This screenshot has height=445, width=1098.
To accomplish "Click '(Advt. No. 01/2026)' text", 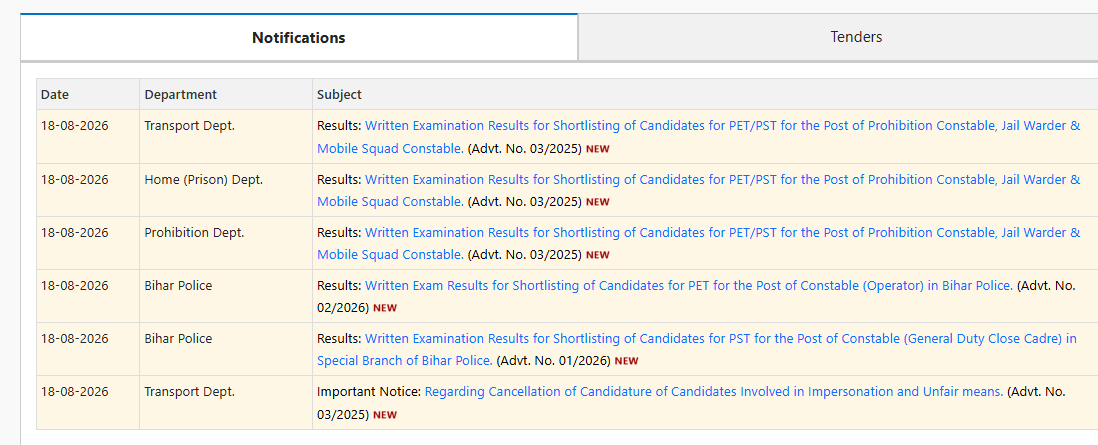I will click(x=553, y=361).
